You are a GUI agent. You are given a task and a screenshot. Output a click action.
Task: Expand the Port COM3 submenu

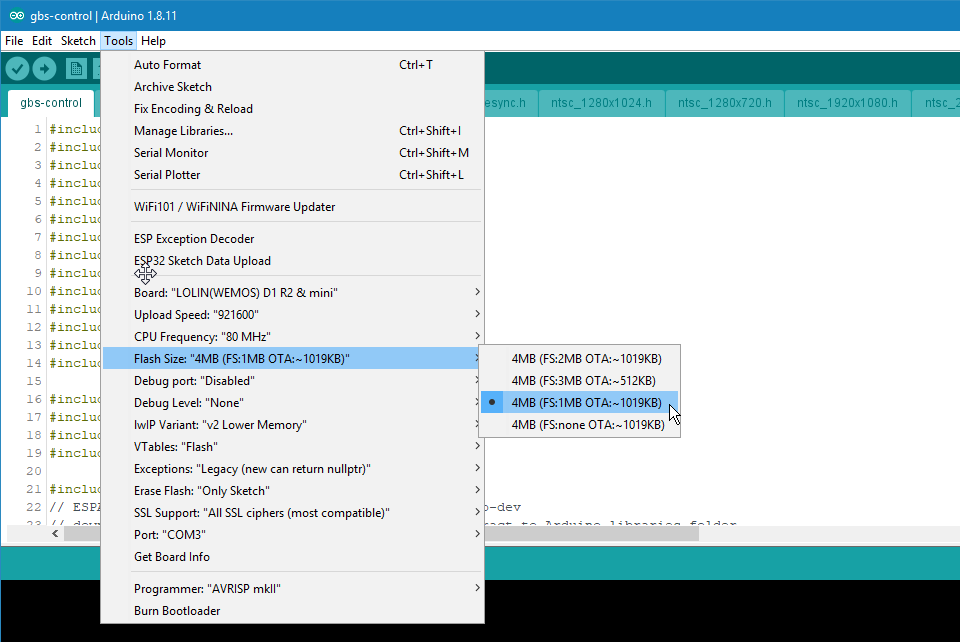pos(293,535)
